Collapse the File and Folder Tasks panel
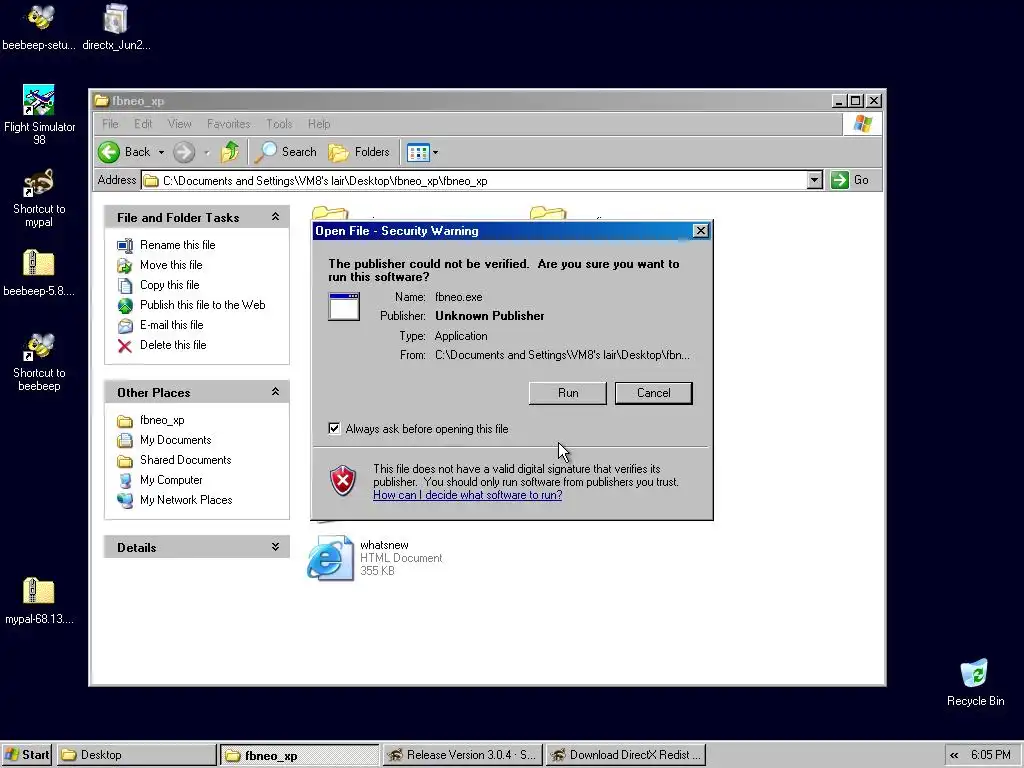Image resolution: width=1024 pixels, height=768 pixels. pos(276,217)
